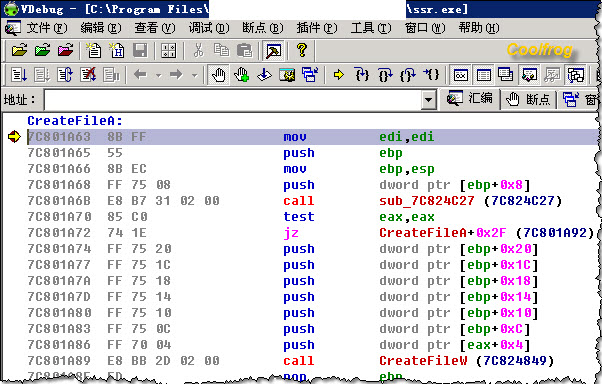Click the current instruction yellow arrow marker

point(14,136)
